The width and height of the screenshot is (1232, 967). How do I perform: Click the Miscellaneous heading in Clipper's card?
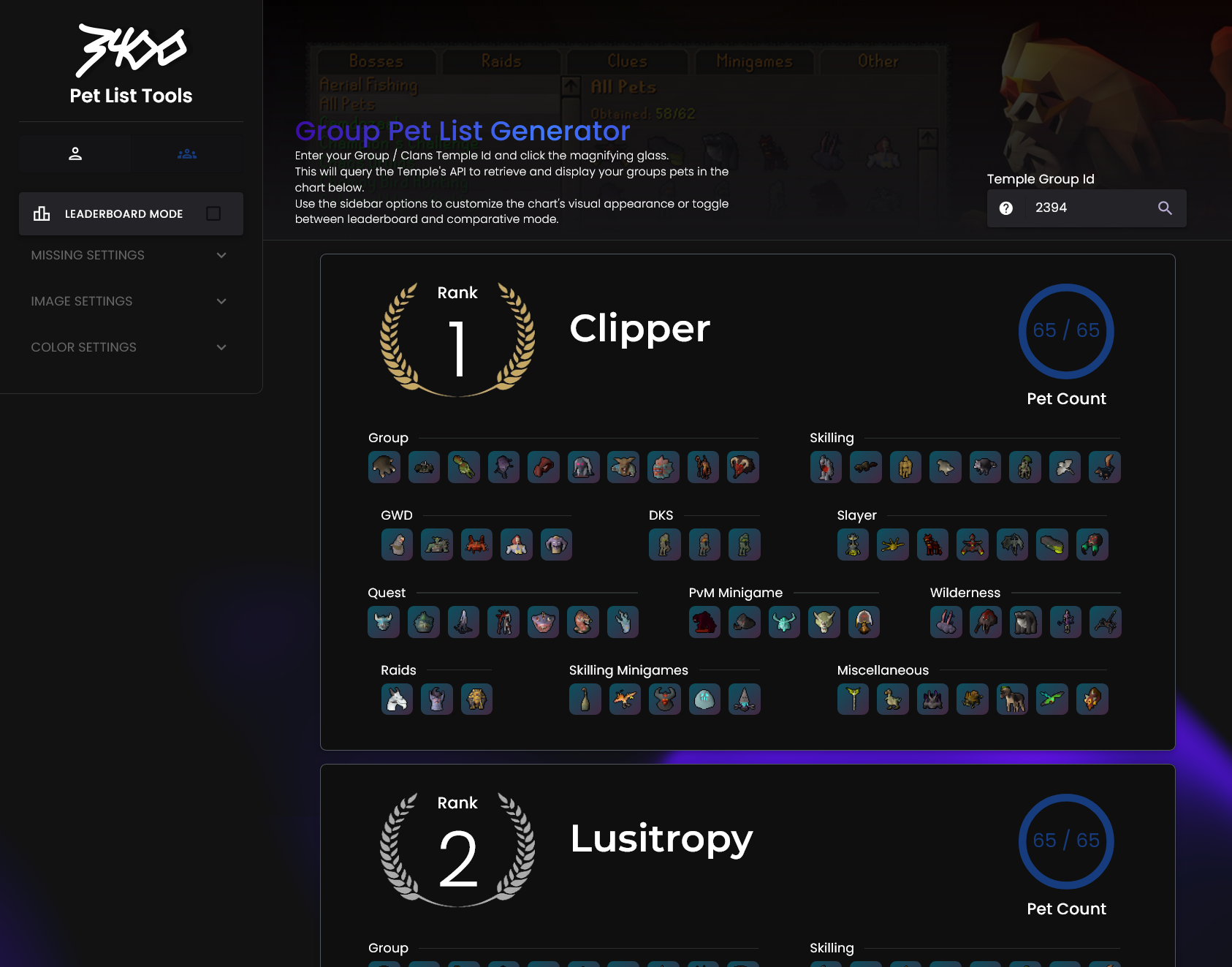click(883, 670)
